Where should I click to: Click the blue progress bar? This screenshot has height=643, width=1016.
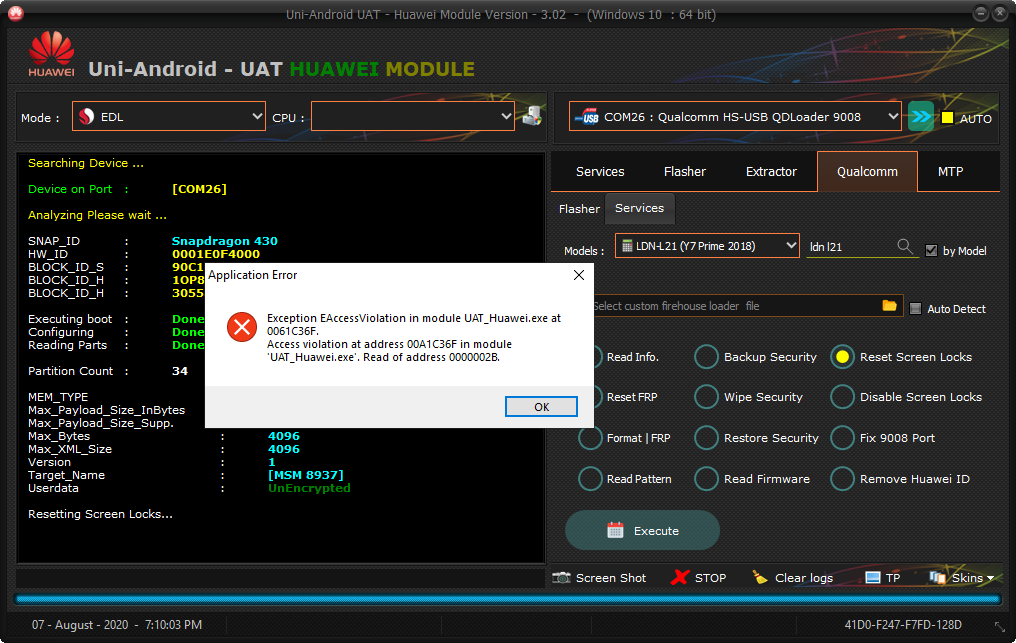508,599
